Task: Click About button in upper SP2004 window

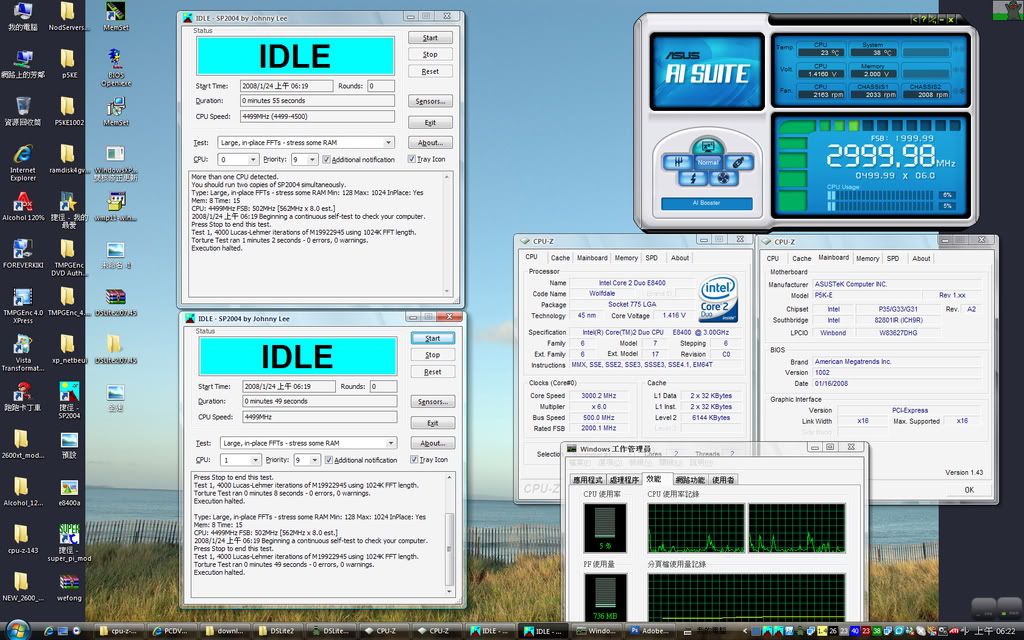Action: coord(430,142)
